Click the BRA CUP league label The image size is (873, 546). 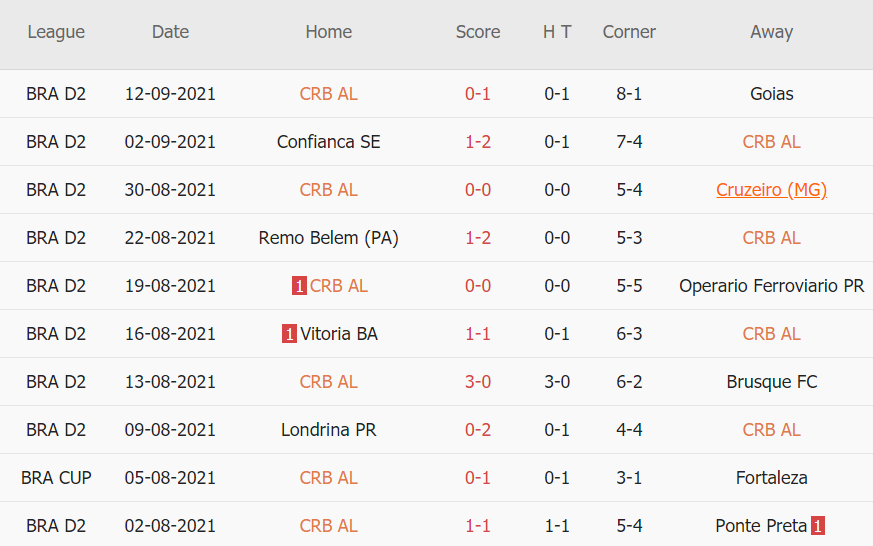point(56,478)
